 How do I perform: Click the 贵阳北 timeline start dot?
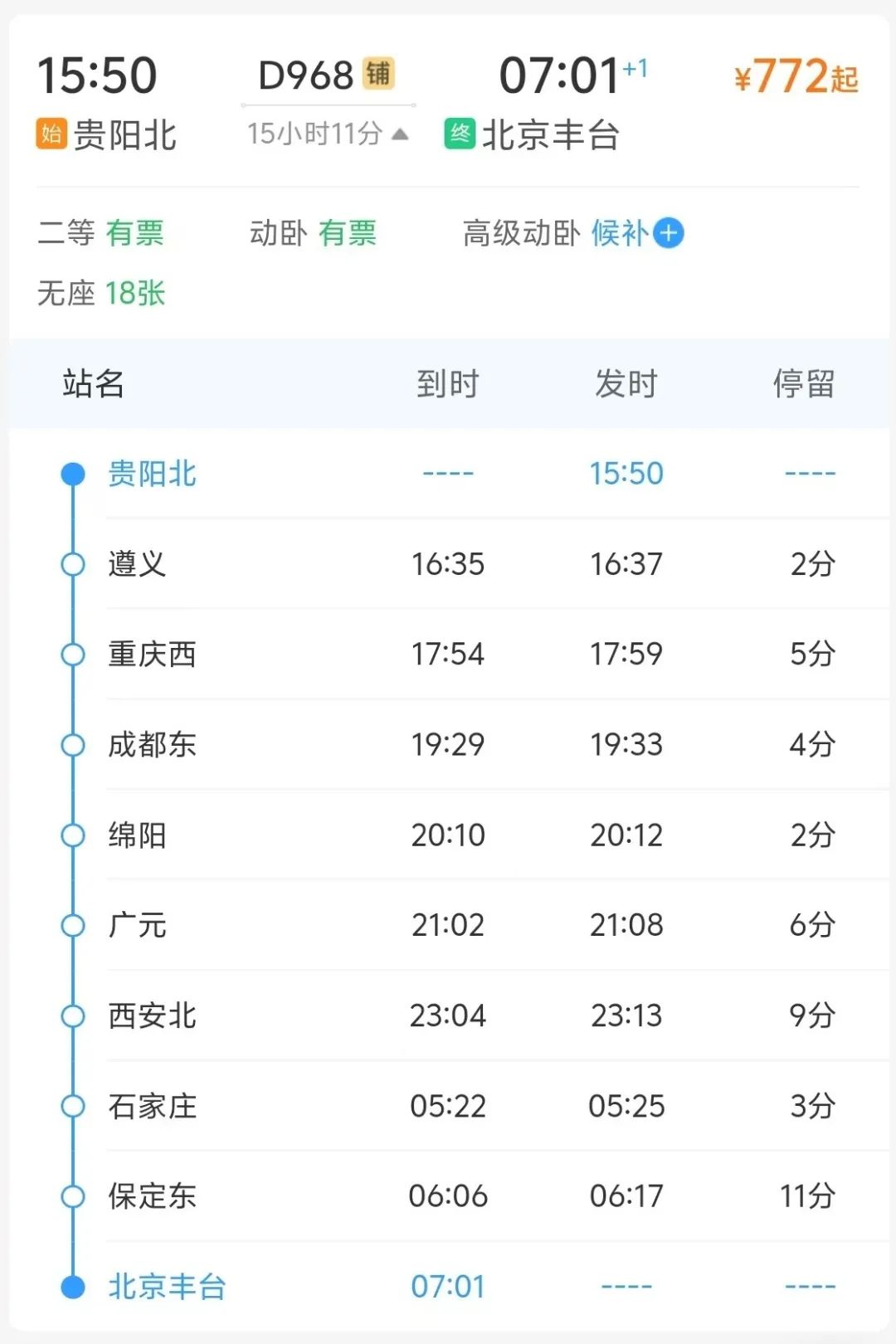click(x=73, y=474)
